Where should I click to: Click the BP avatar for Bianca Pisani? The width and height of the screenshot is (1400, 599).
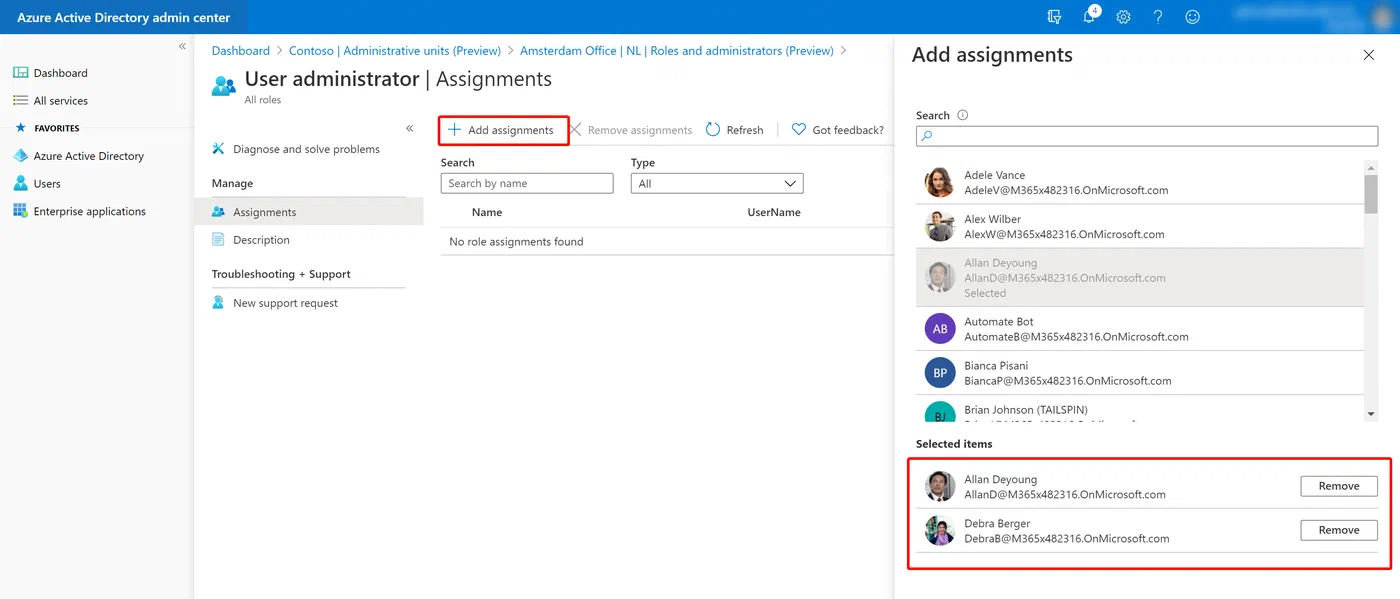(940, 373)
